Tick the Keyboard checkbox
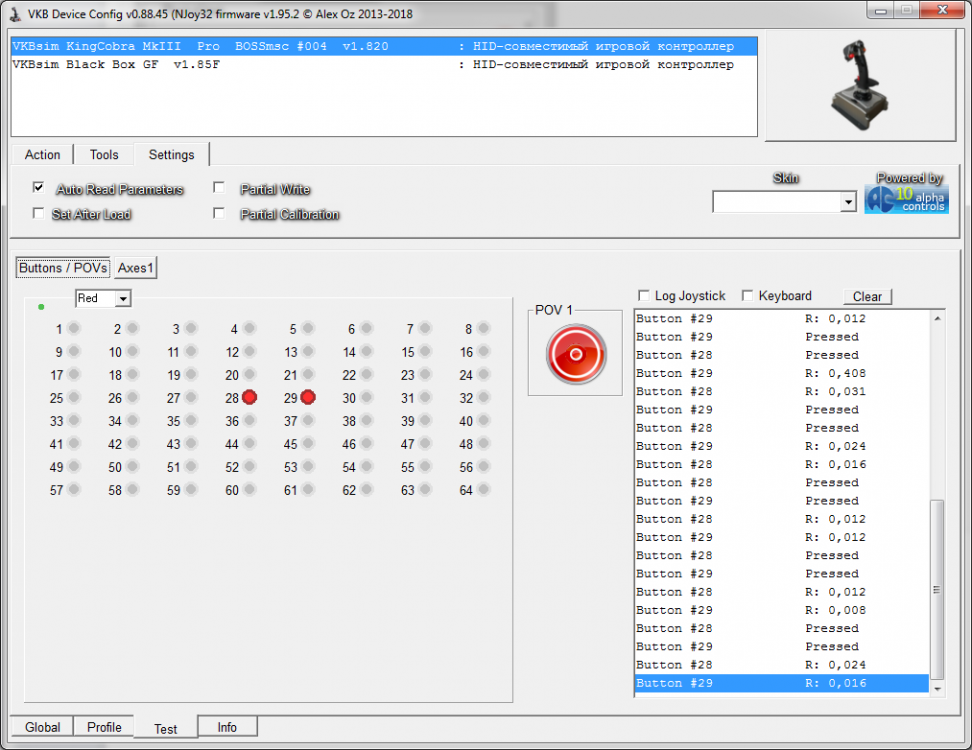The image size is (972, 750). 747,295
